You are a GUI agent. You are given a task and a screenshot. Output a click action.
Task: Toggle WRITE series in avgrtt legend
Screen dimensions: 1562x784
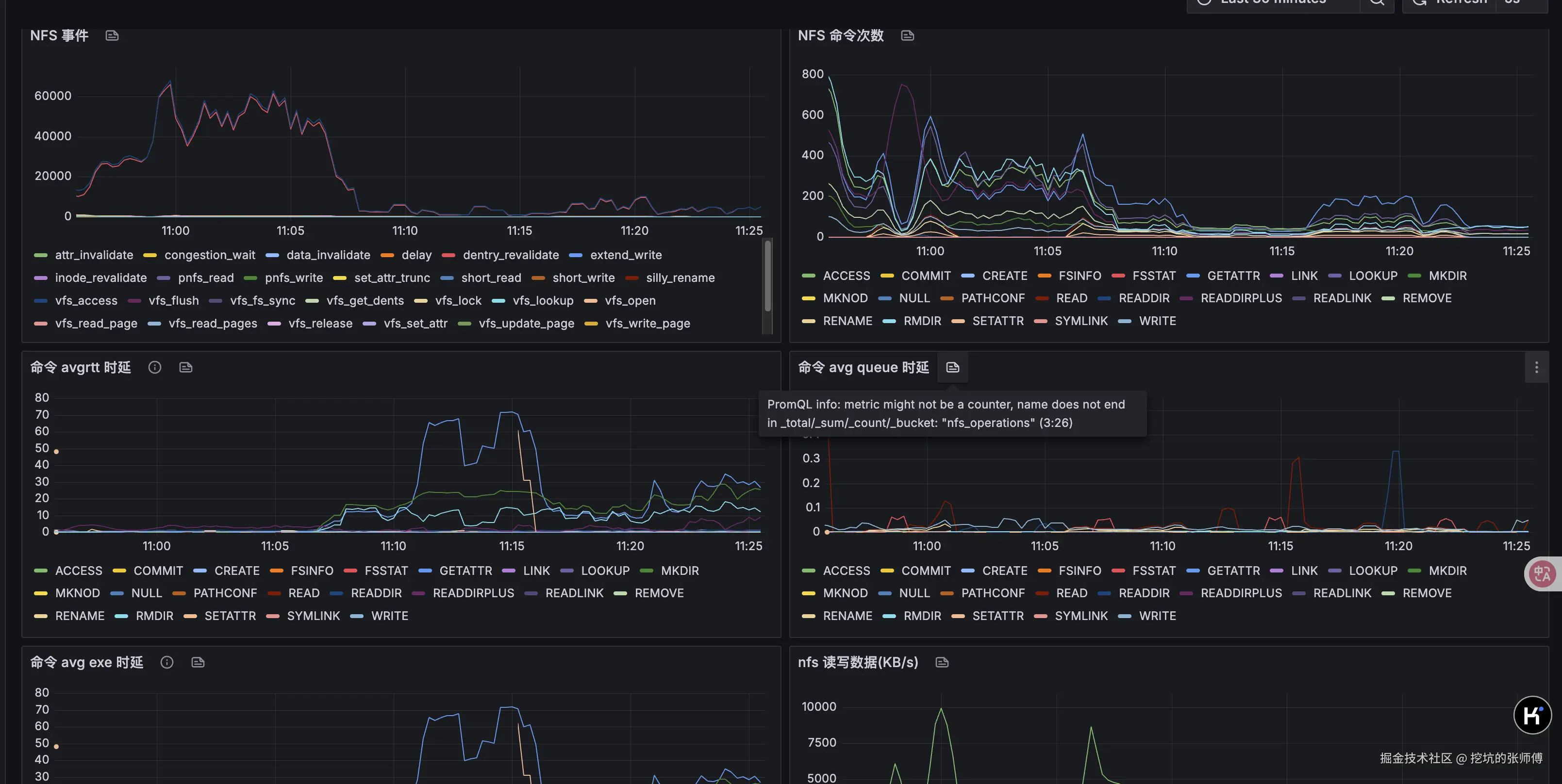tap(389, 616)
